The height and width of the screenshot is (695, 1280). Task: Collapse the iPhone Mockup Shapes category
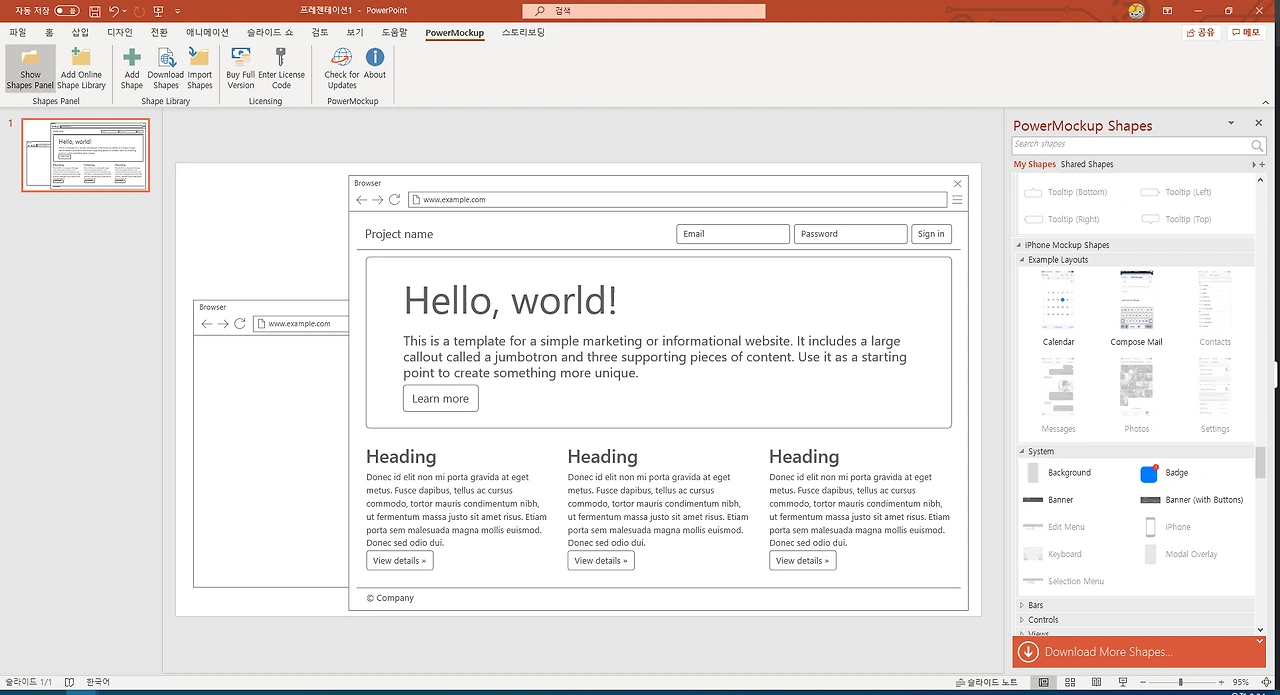click(1067, 245)
